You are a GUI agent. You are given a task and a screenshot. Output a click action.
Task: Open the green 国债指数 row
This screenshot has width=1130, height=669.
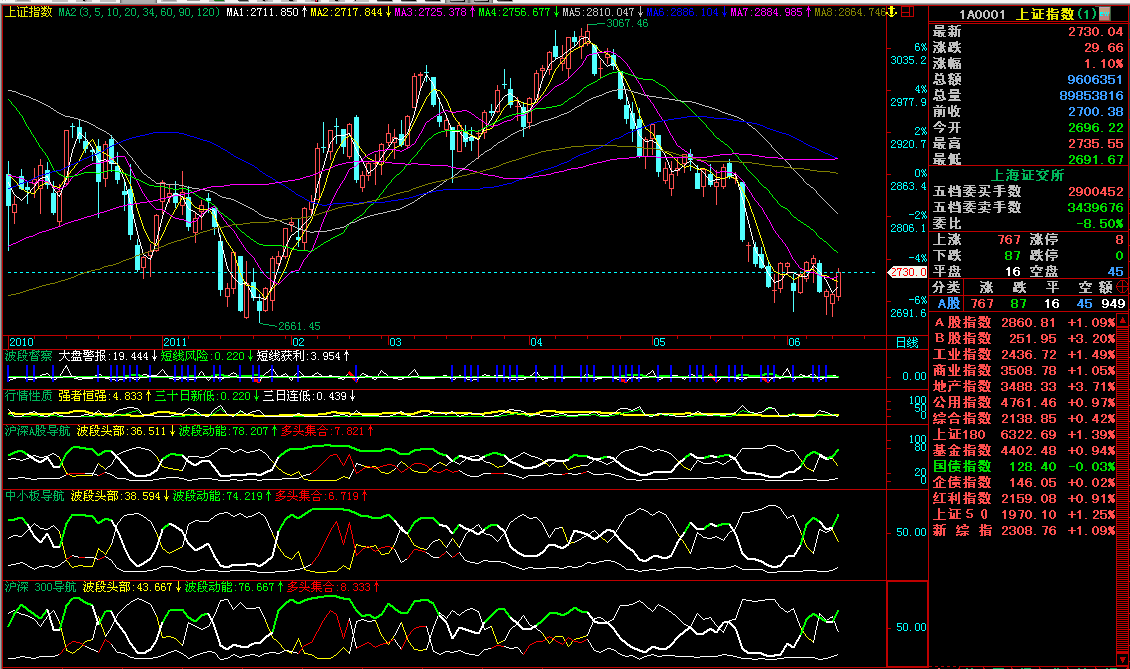(x=1024, y=466)
